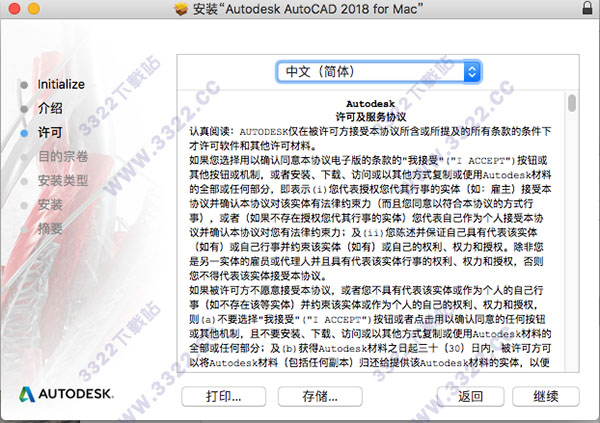600x423 pixels.
Task: Click the lock icon in title bar
Action: click(x=587, y=8)
